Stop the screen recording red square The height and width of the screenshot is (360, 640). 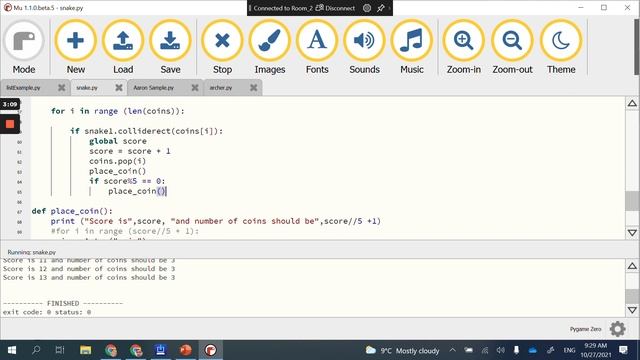pos(10,124)
